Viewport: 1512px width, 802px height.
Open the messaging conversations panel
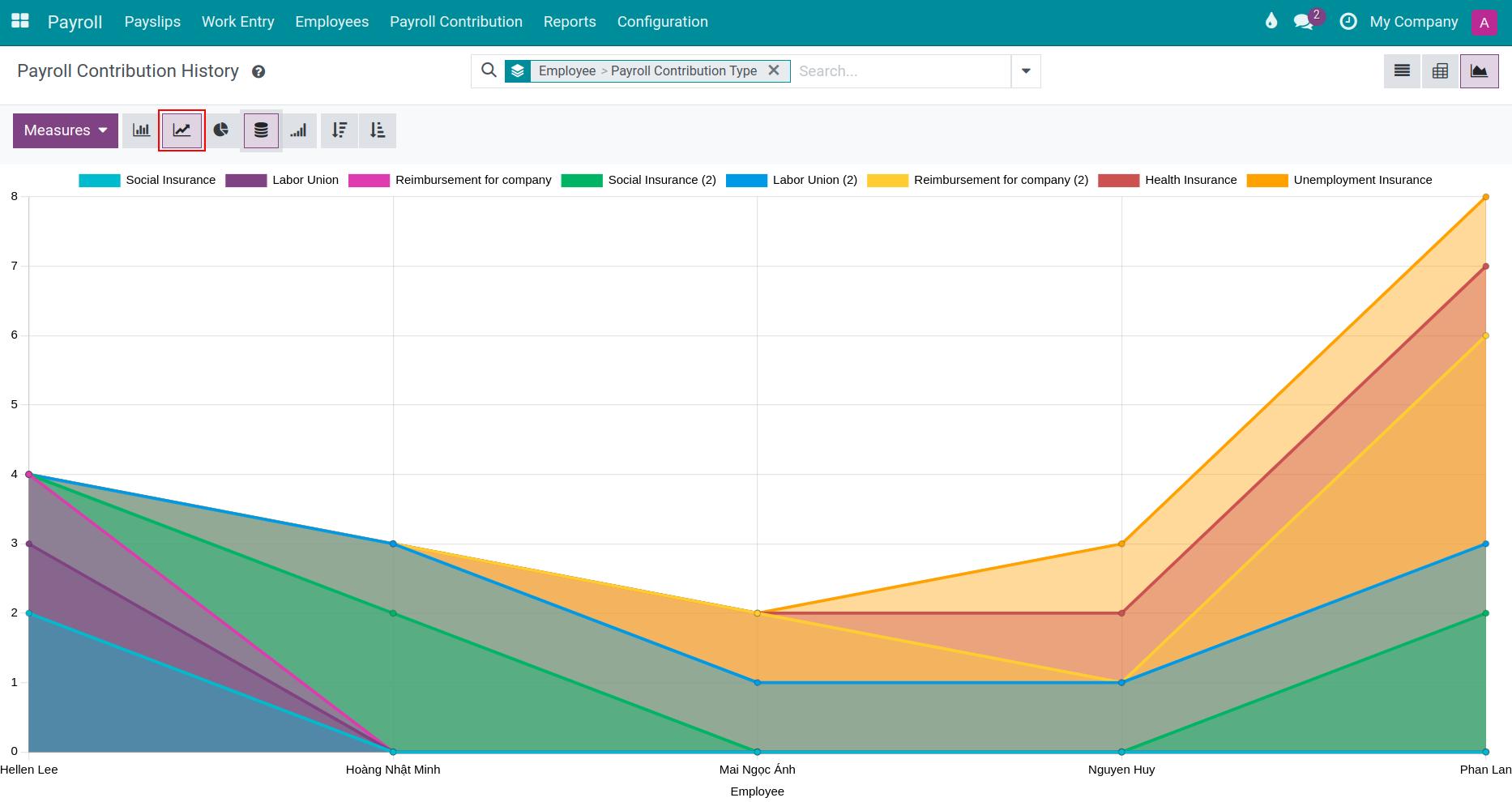pos(1305,21)
